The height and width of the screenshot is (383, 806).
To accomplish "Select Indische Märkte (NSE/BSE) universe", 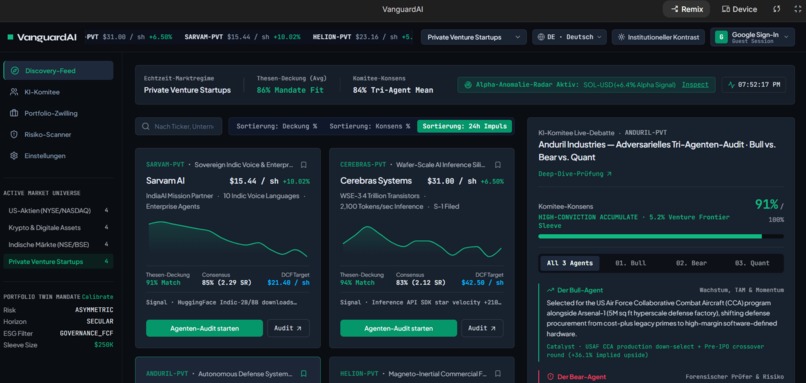I will click(x=58, y=244).
